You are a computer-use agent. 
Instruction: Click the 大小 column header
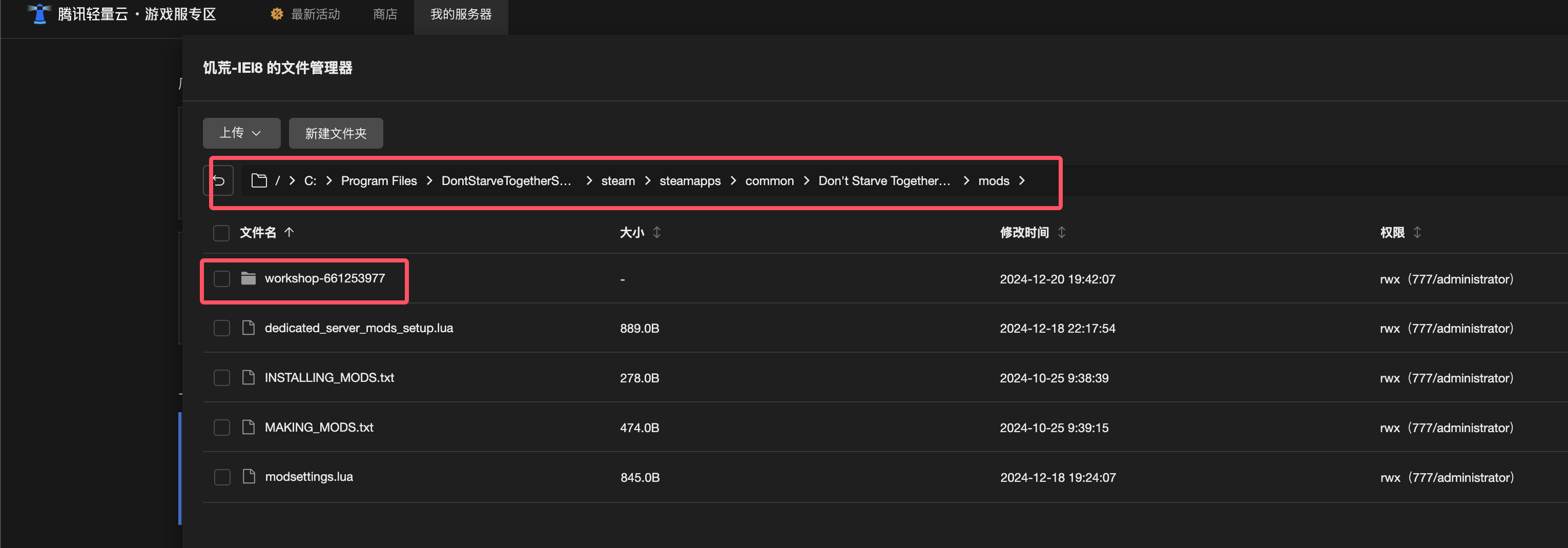click(632, 232)
